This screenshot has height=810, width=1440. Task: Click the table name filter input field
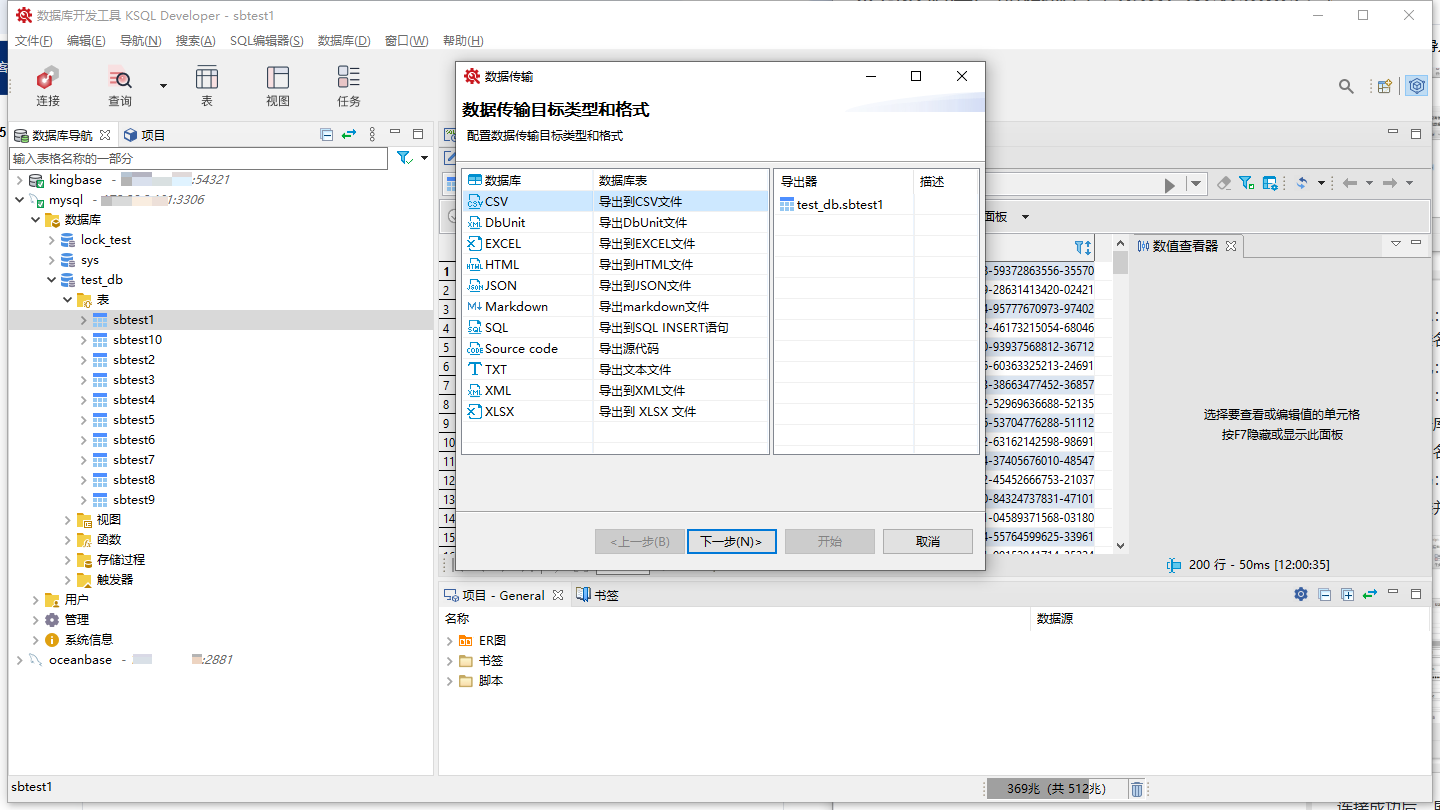coord(198,159)
